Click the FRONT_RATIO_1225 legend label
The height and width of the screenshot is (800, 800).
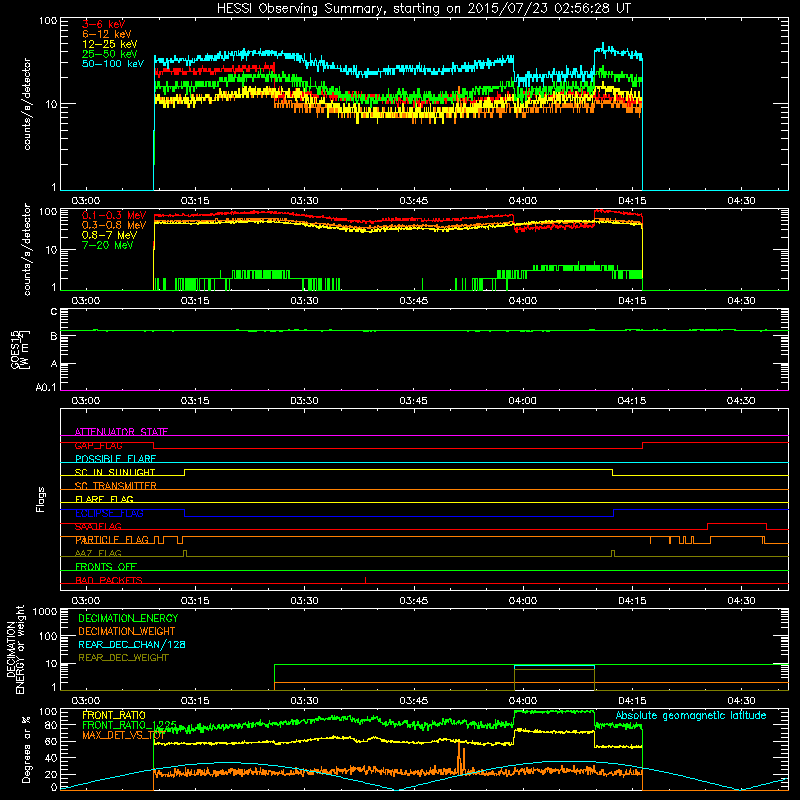click(x=129, y=725)
